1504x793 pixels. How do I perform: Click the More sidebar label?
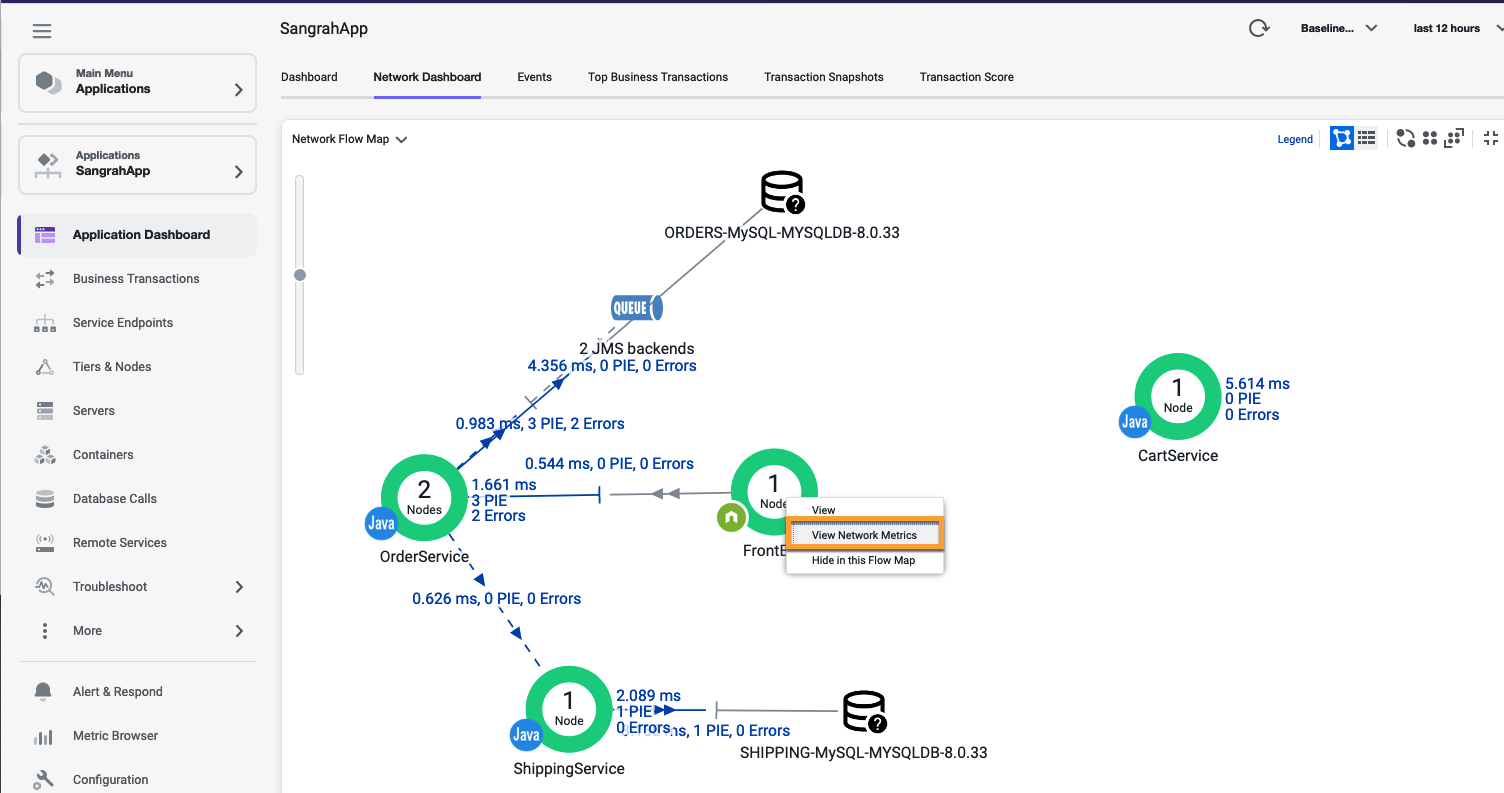pyautogui.click(x=87, y=631)
